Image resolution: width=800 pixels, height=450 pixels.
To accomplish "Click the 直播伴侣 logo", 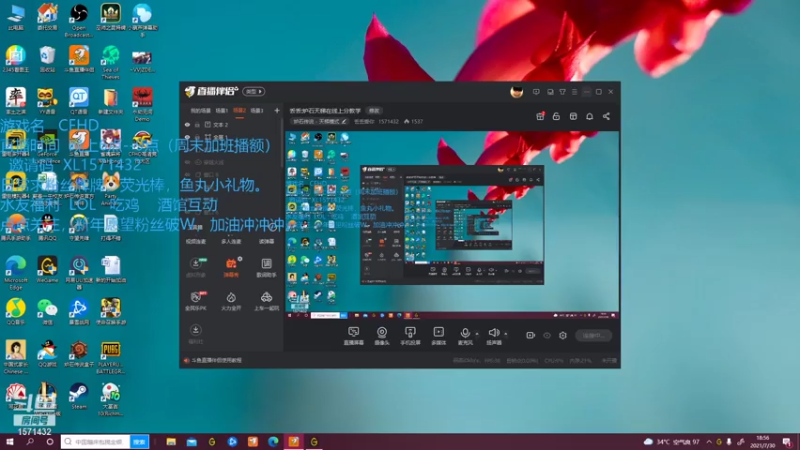I will click(212, 91).
